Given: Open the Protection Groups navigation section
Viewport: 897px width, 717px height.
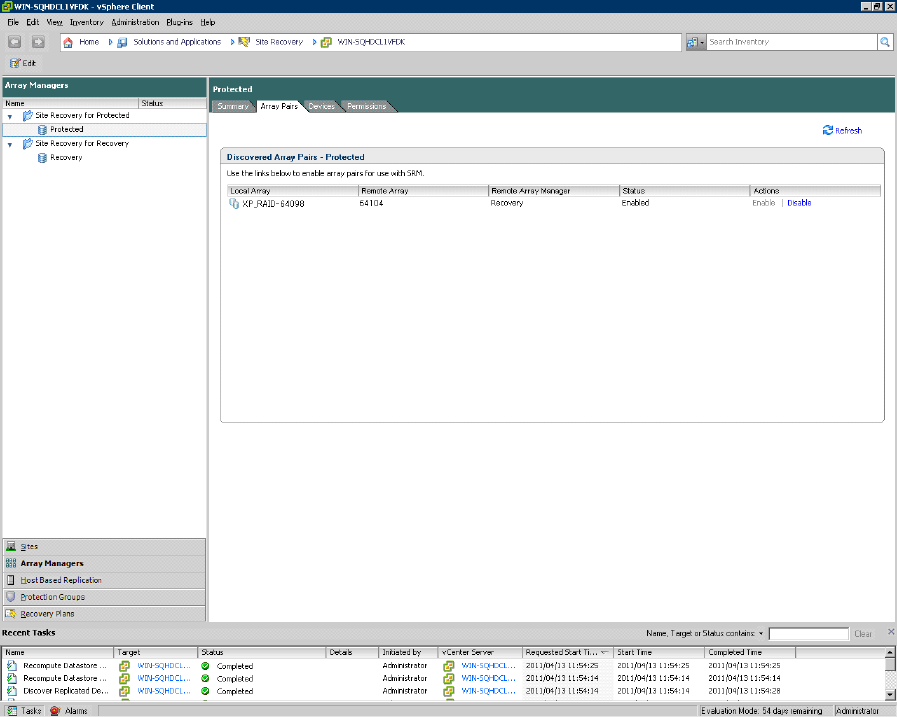Looking at the screenshot, I should tap(52, 597).
